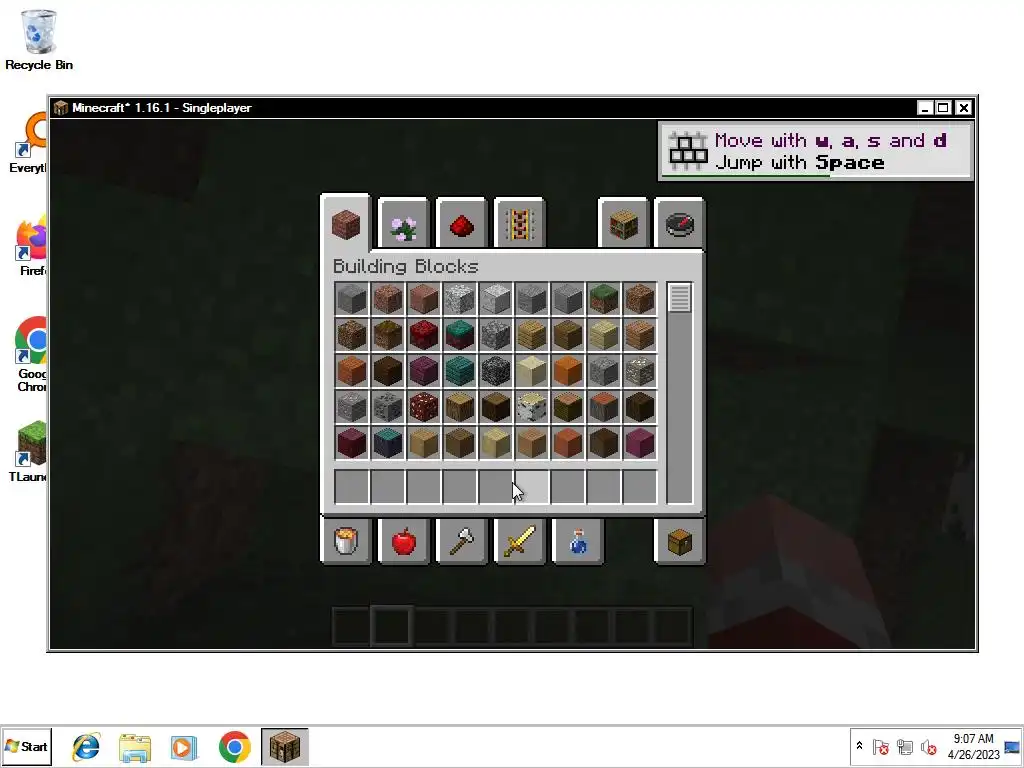The width and height of the screenshot is (1024, 768).
Task: Select the Gravel block
Action: [x=603, y=371]
